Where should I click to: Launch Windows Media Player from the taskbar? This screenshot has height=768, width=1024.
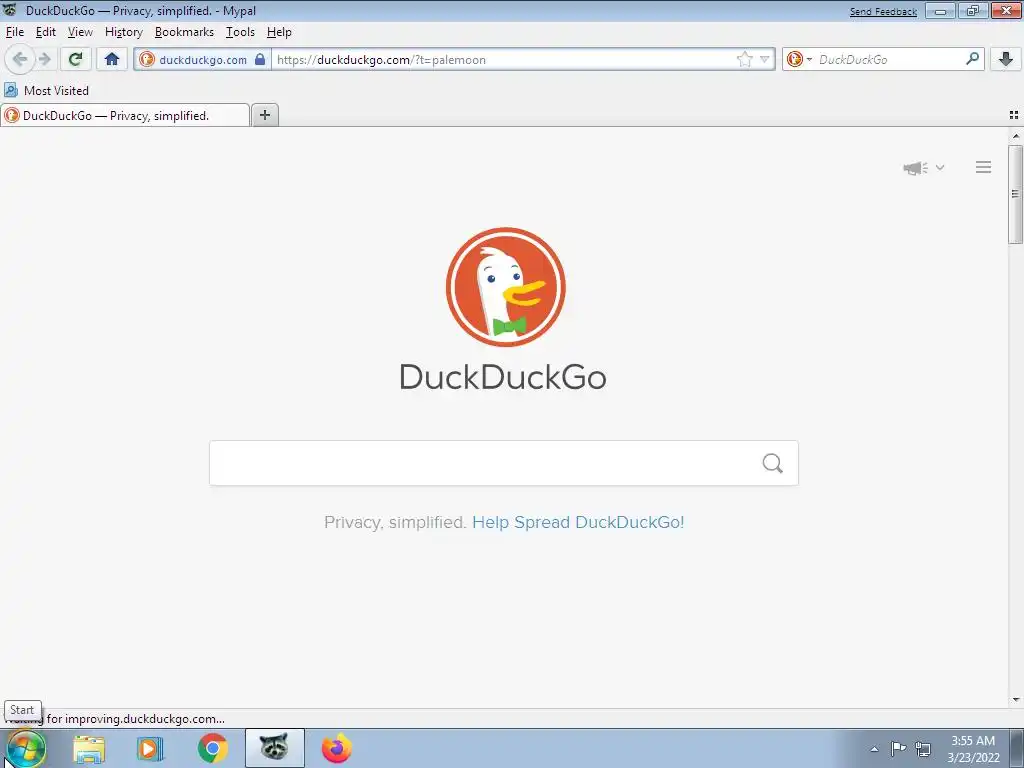tap(150, 749)
